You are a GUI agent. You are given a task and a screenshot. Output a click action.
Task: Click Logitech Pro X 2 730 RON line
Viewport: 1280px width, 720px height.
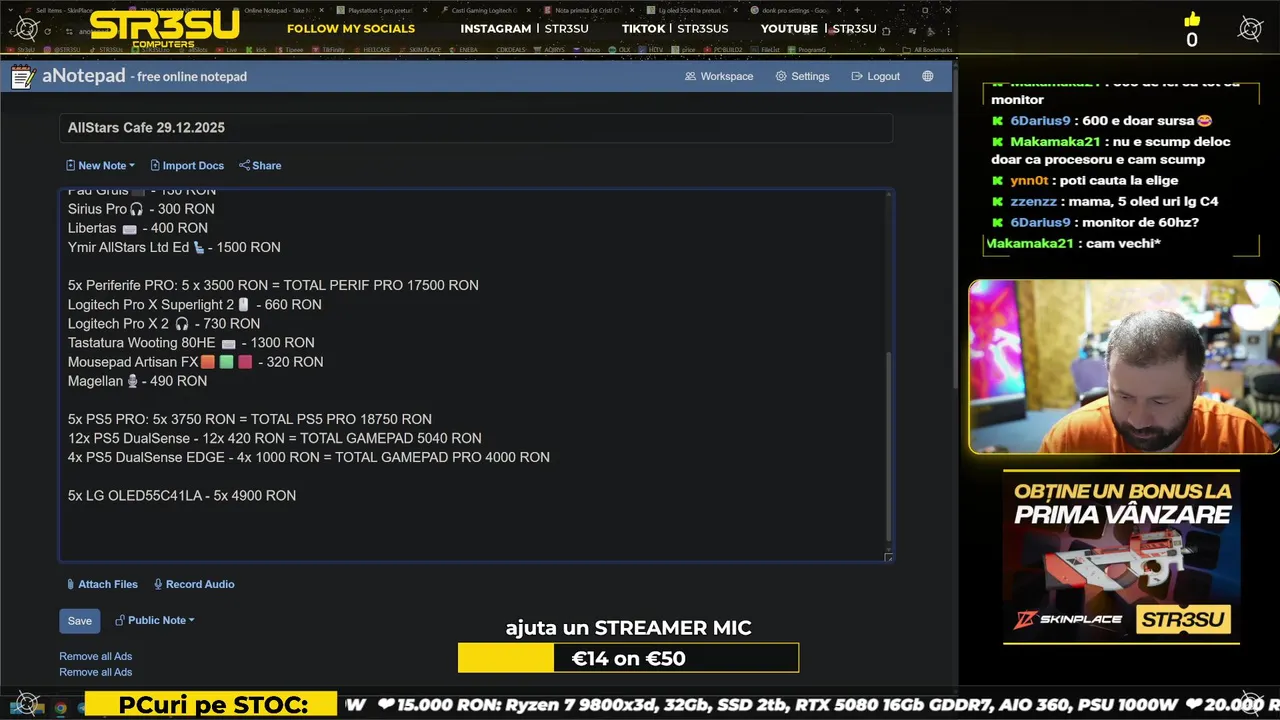(x=164, y=324)
